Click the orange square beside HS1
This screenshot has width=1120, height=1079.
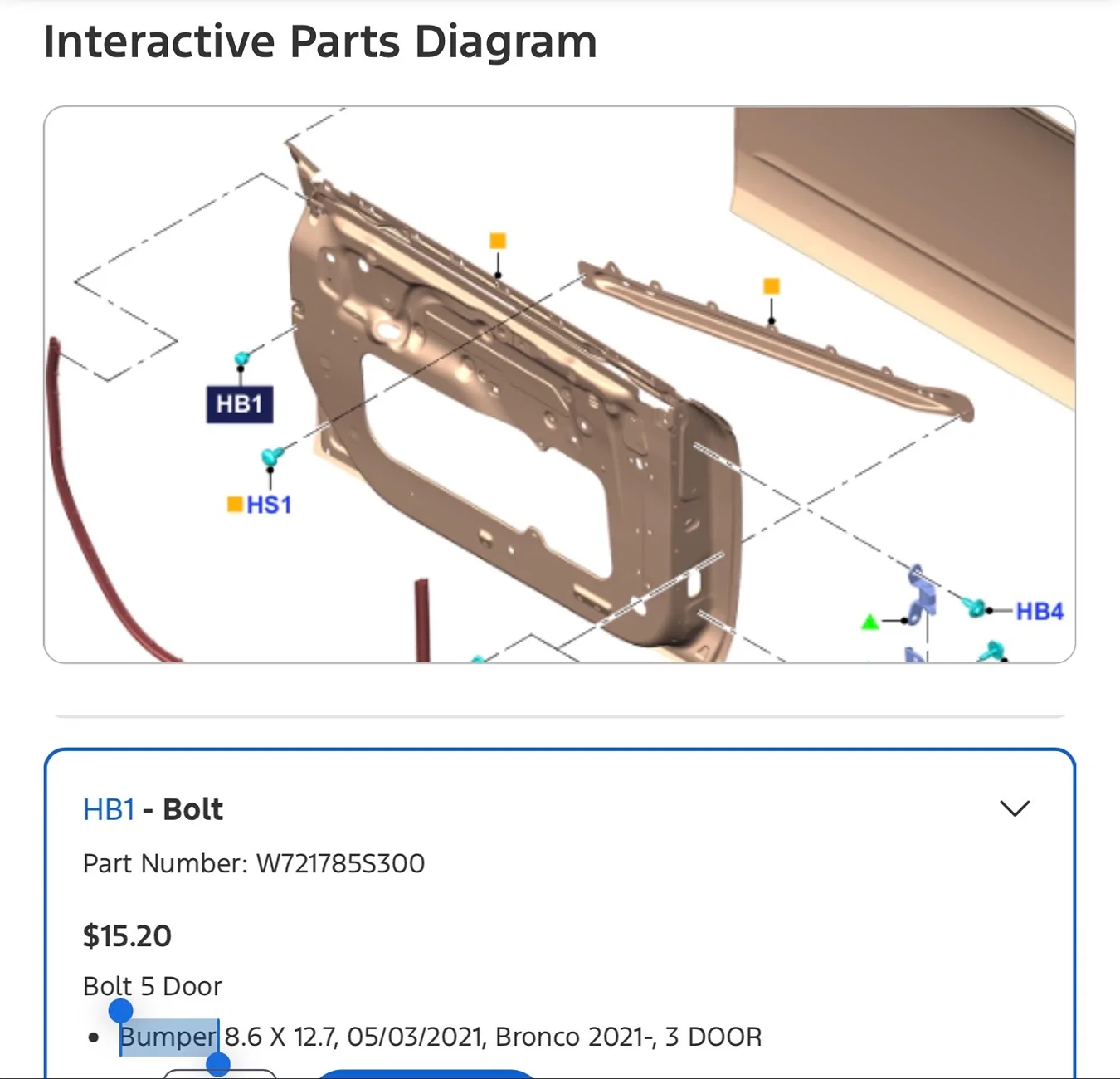235,504
